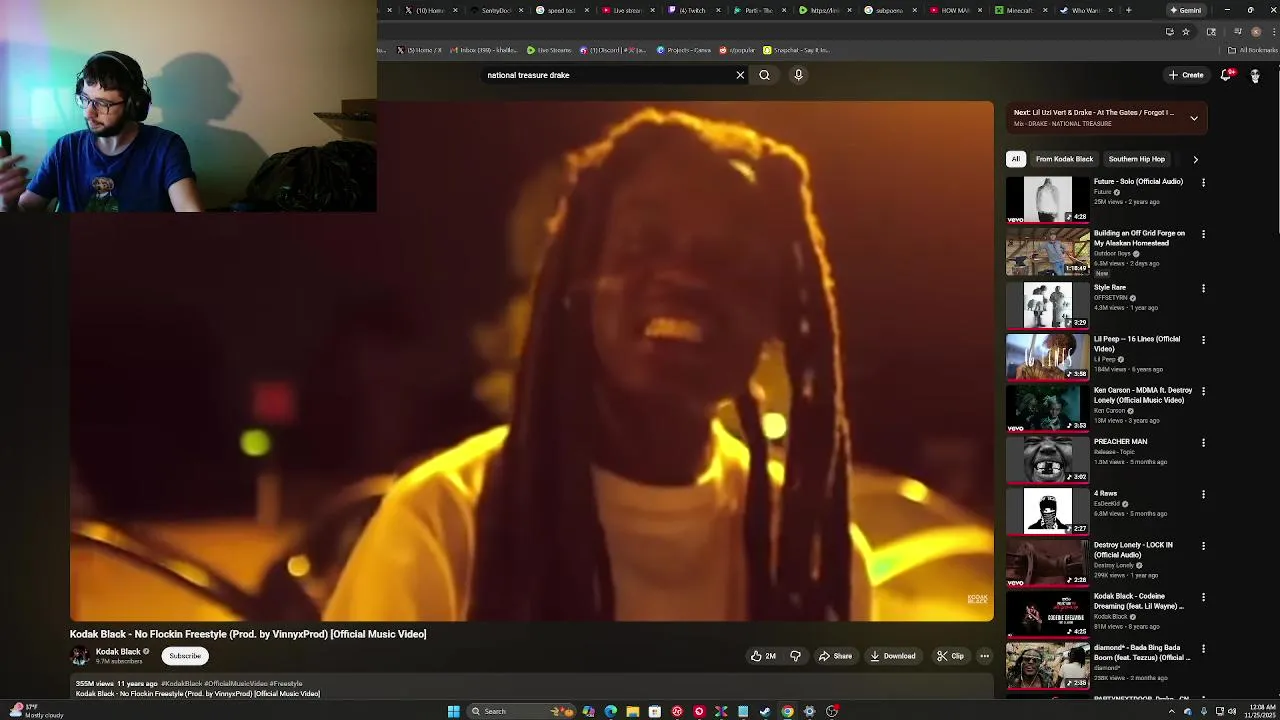Start voice search with the microphone icon
Image resolution: width=1280 pixels, height=720 pixels.
pos(798,75)
